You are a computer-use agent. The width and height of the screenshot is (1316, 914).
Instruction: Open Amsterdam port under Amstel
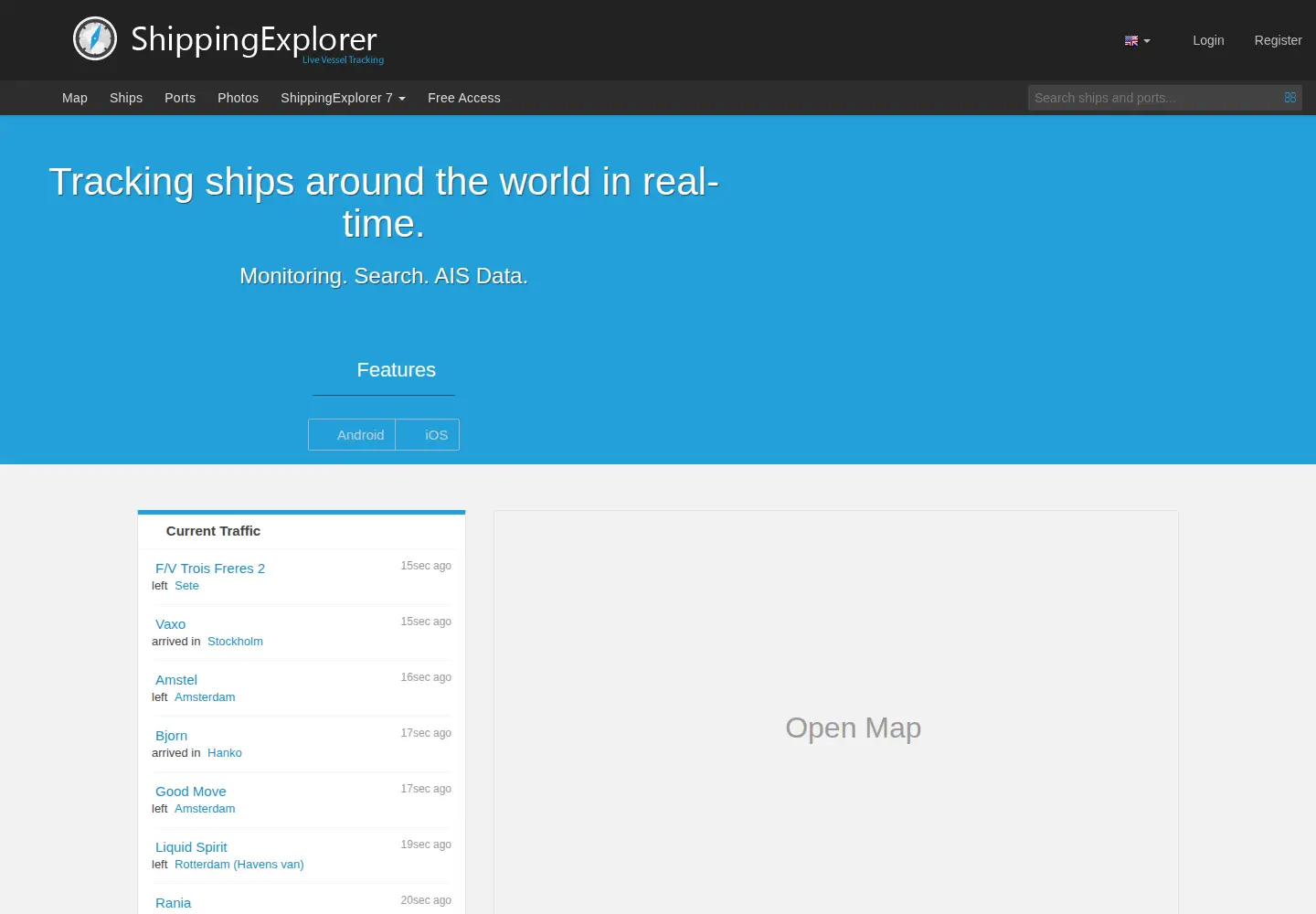pyautogui.click(x=205, y=697)
